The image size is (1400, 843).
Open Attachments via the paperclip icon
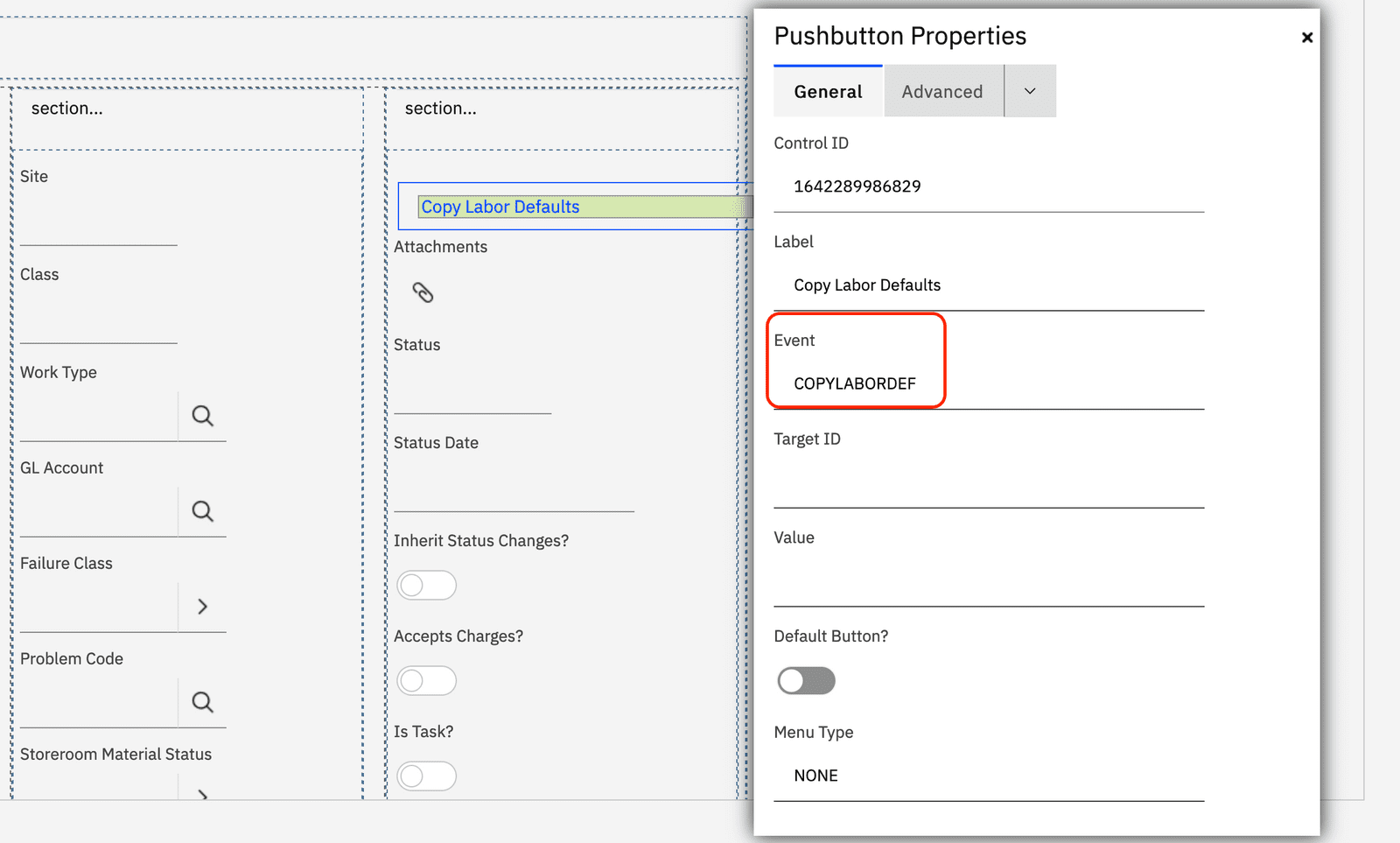click(x=423, y=292)
